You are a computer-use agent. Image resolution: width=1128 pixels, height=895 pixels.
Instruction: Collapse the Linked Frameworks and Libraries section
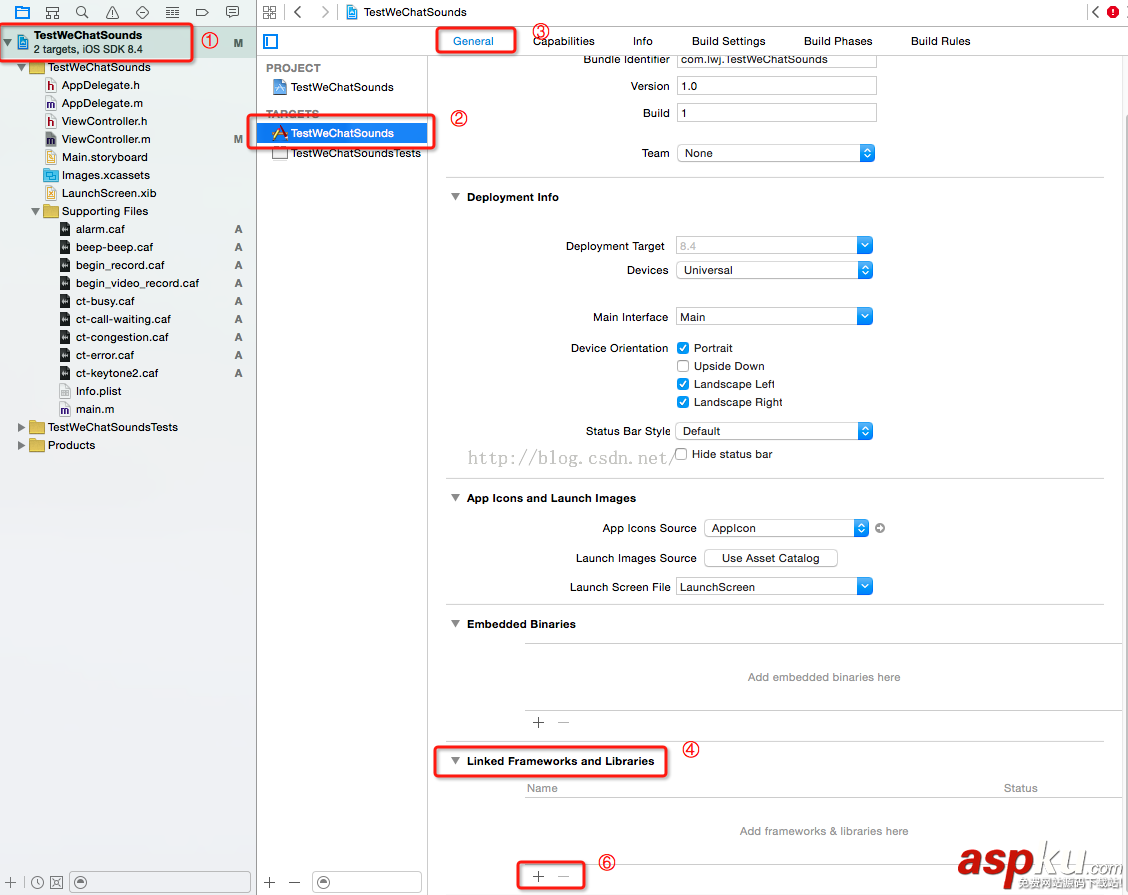click(455, 760)
